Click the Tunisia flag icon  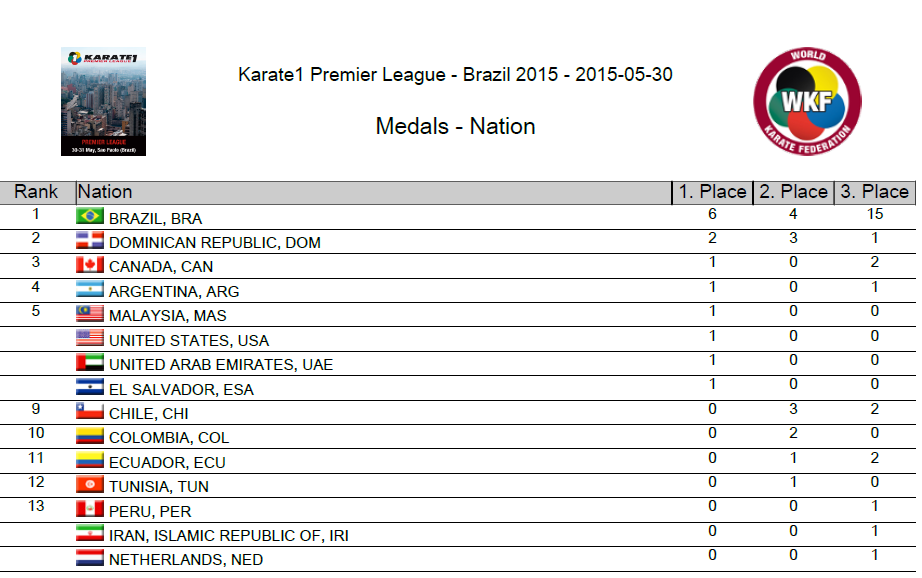(x=90, y=485)
